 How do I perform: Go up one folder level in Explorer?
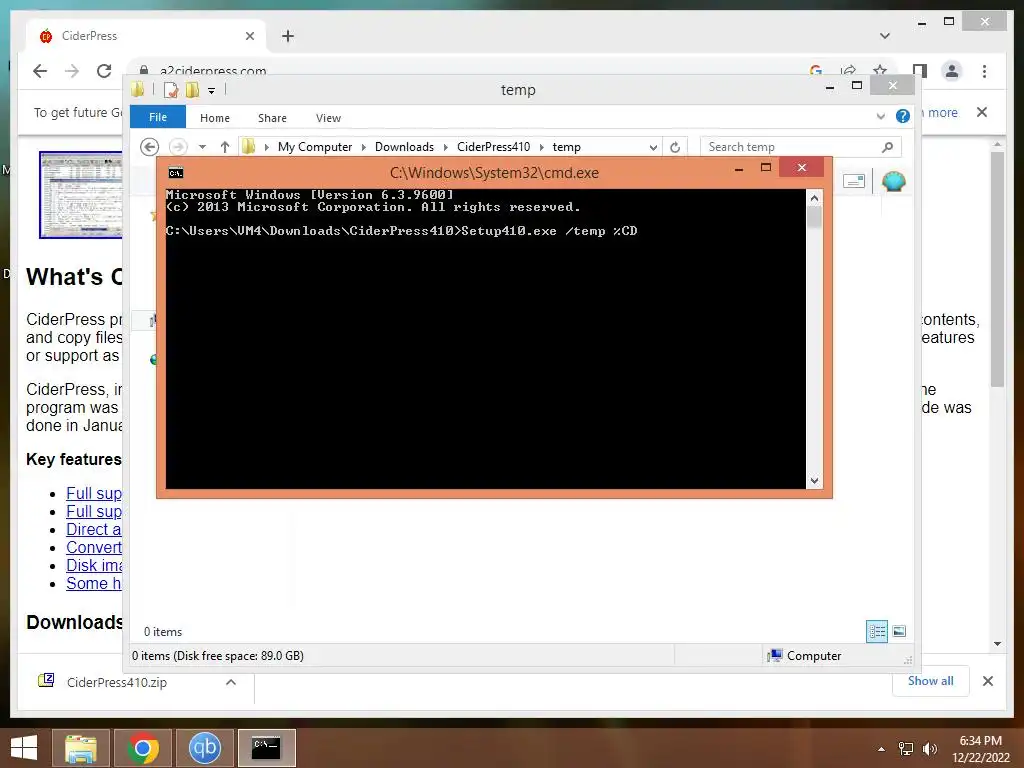pos(225,147)
